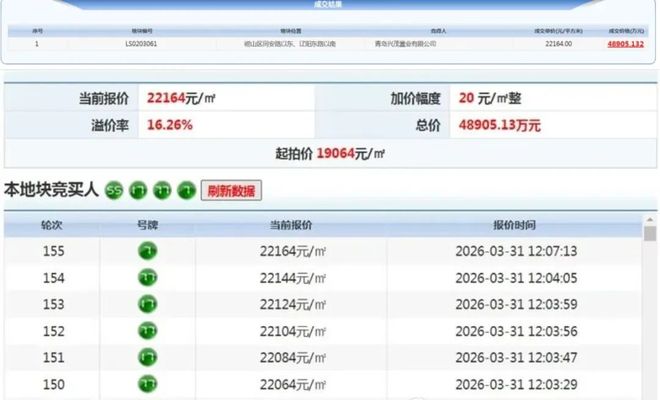Click the bid list vertical scrollbar track
Screen dimensions: 660x400
tap(650, 320)
